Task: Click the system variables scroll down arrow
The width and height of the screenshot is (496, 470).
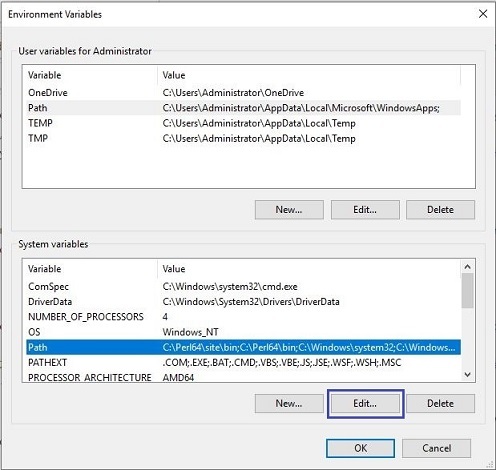Action: [x=467, y=375]
